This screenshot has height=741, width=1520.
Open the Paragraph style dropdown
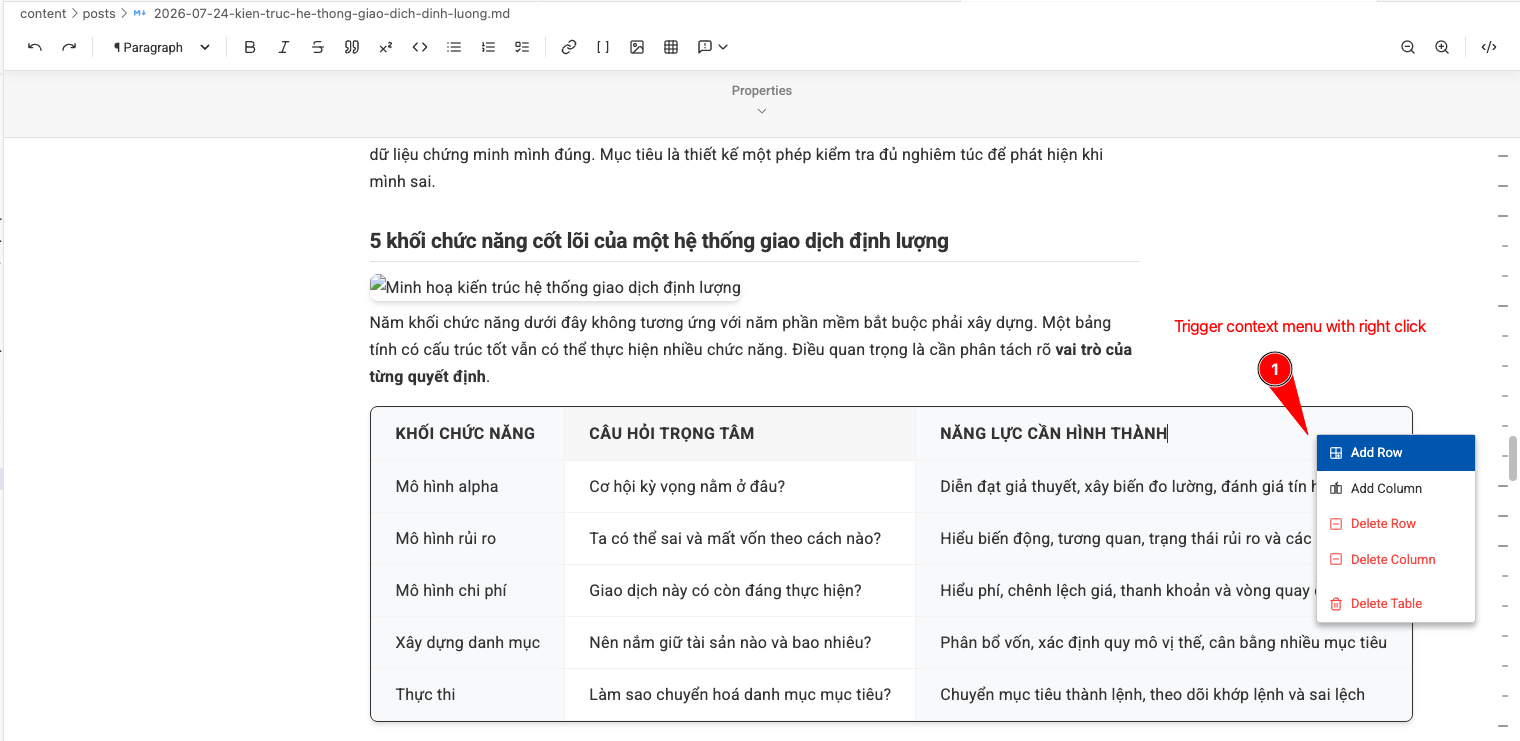(x=161, y=47)
